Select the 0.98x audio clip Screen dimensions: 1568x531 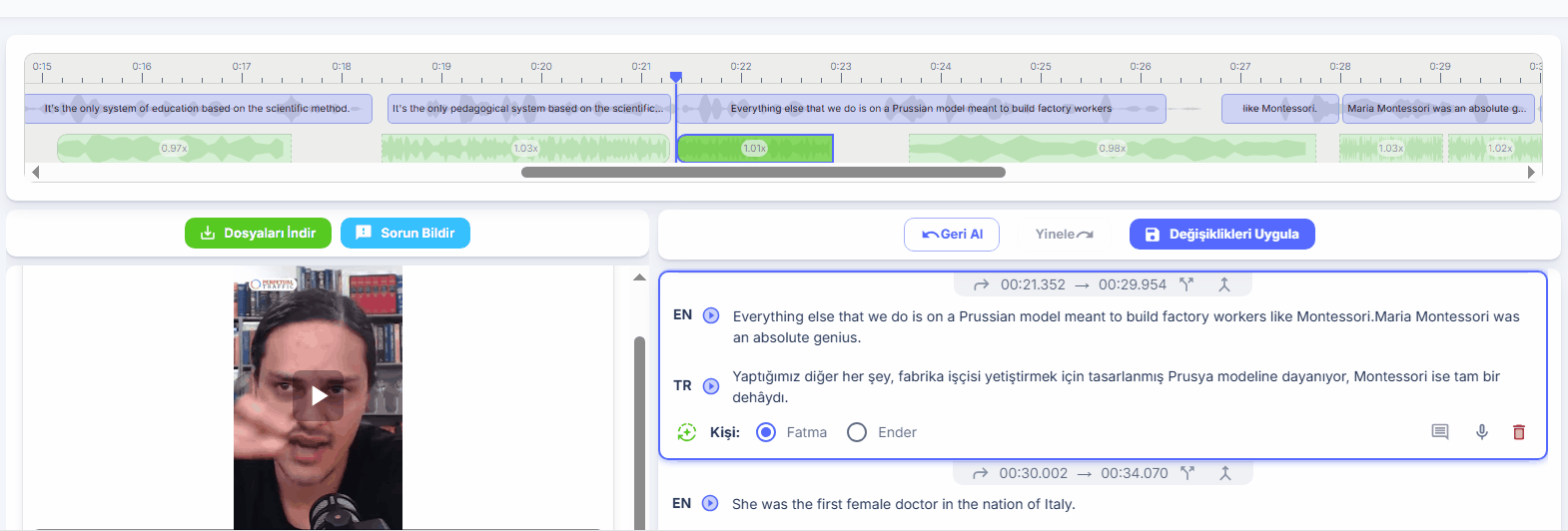1112,148
